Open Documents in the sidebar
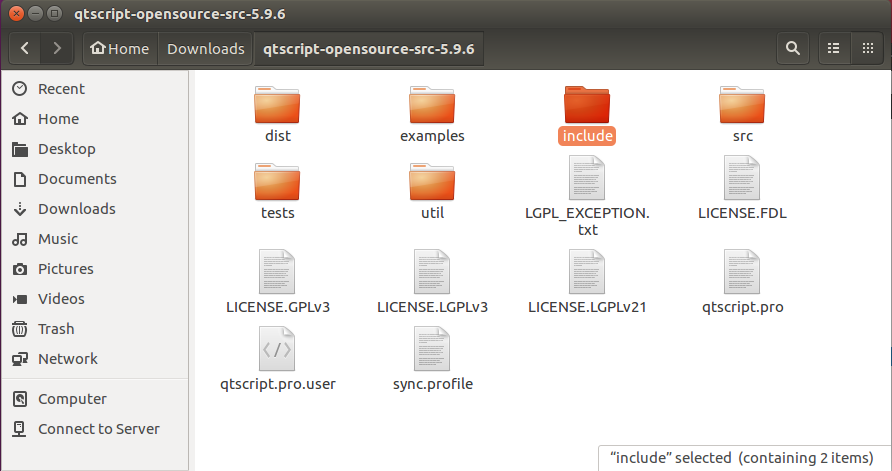Screen dimensions: 892x471 77,179
